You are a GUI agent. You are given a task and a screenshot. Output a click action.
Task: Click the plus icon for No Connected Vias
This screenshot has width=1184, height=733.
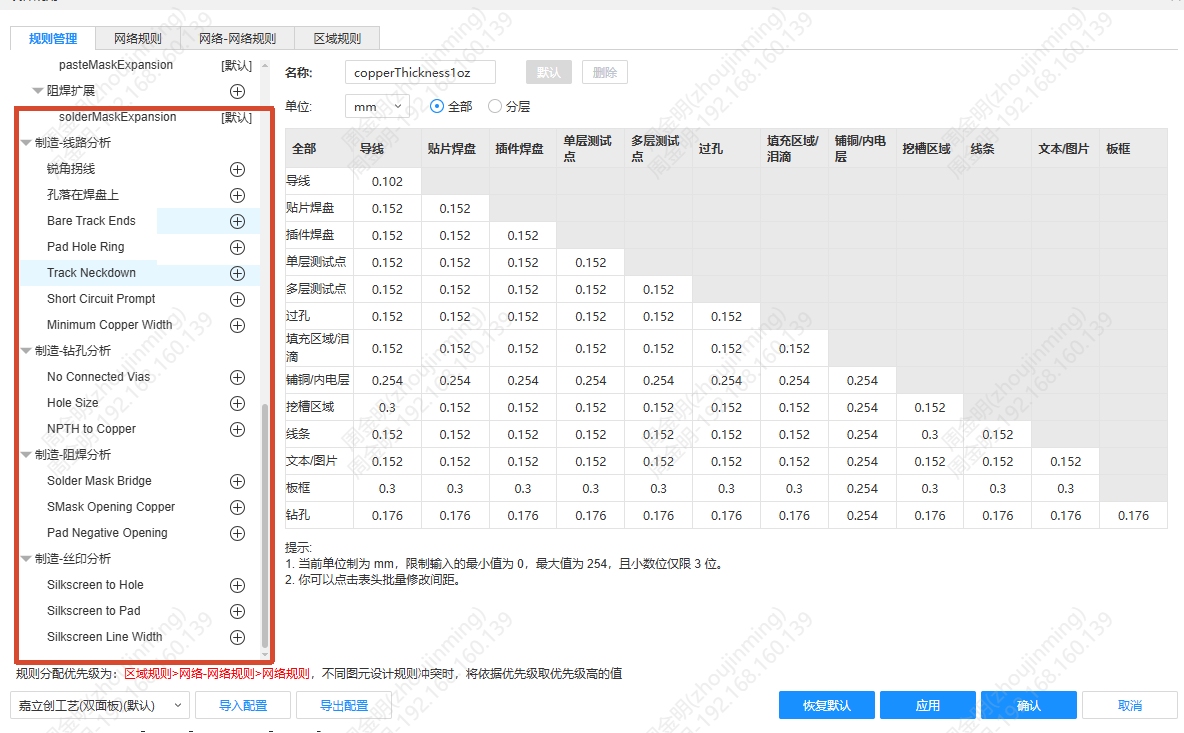(x=237, y=377)
